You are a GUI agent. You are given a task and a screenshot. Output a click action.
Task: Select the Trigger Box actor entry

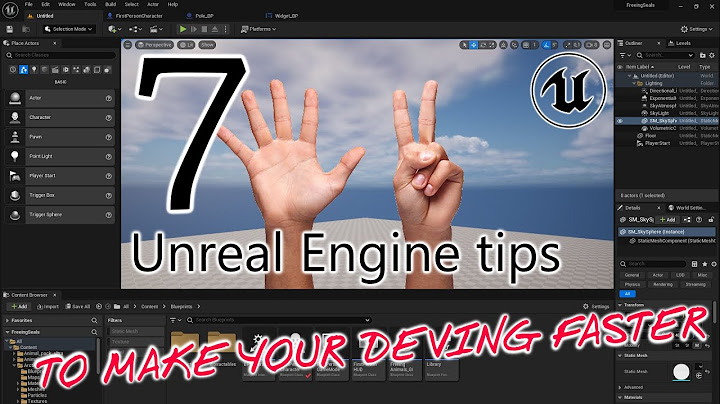[x=60, y=195]
